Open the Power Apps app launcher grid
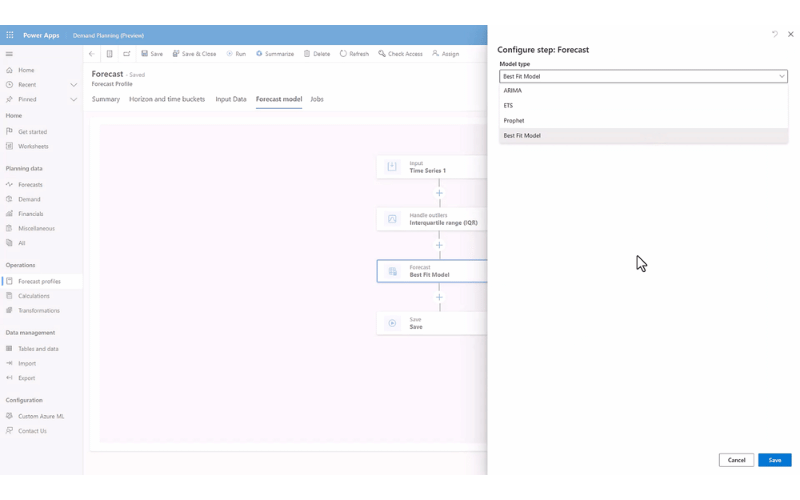 (x=10, y=35)
